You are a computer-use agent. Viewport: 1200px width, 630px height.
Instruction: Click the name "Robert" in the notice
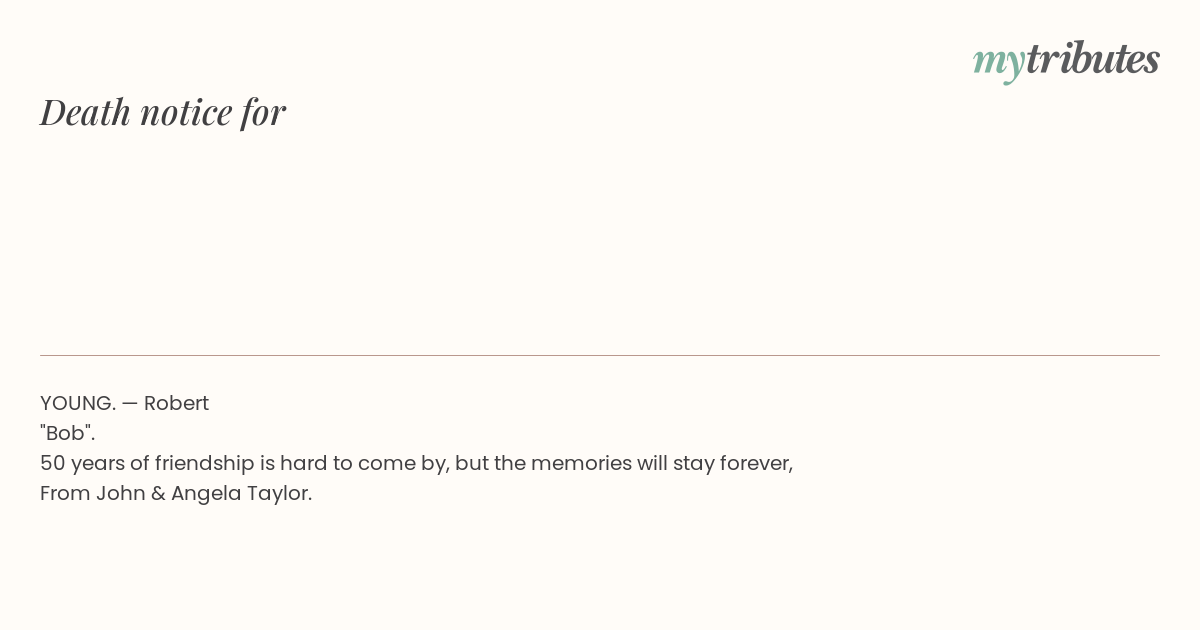[x=176, y=403]
